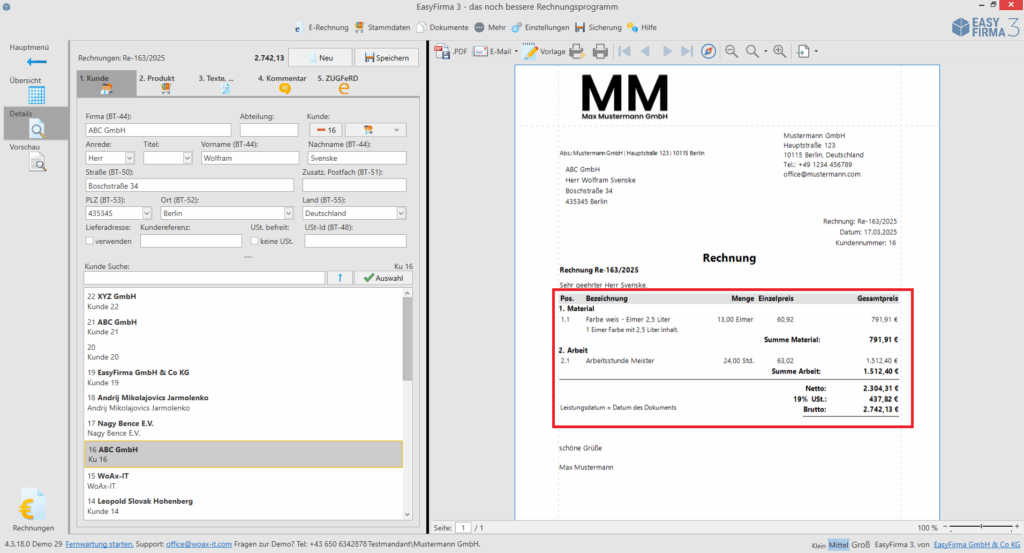Open the Übersicht grid view
This screenshot has height=553, width=1024.
coord(37,95)
